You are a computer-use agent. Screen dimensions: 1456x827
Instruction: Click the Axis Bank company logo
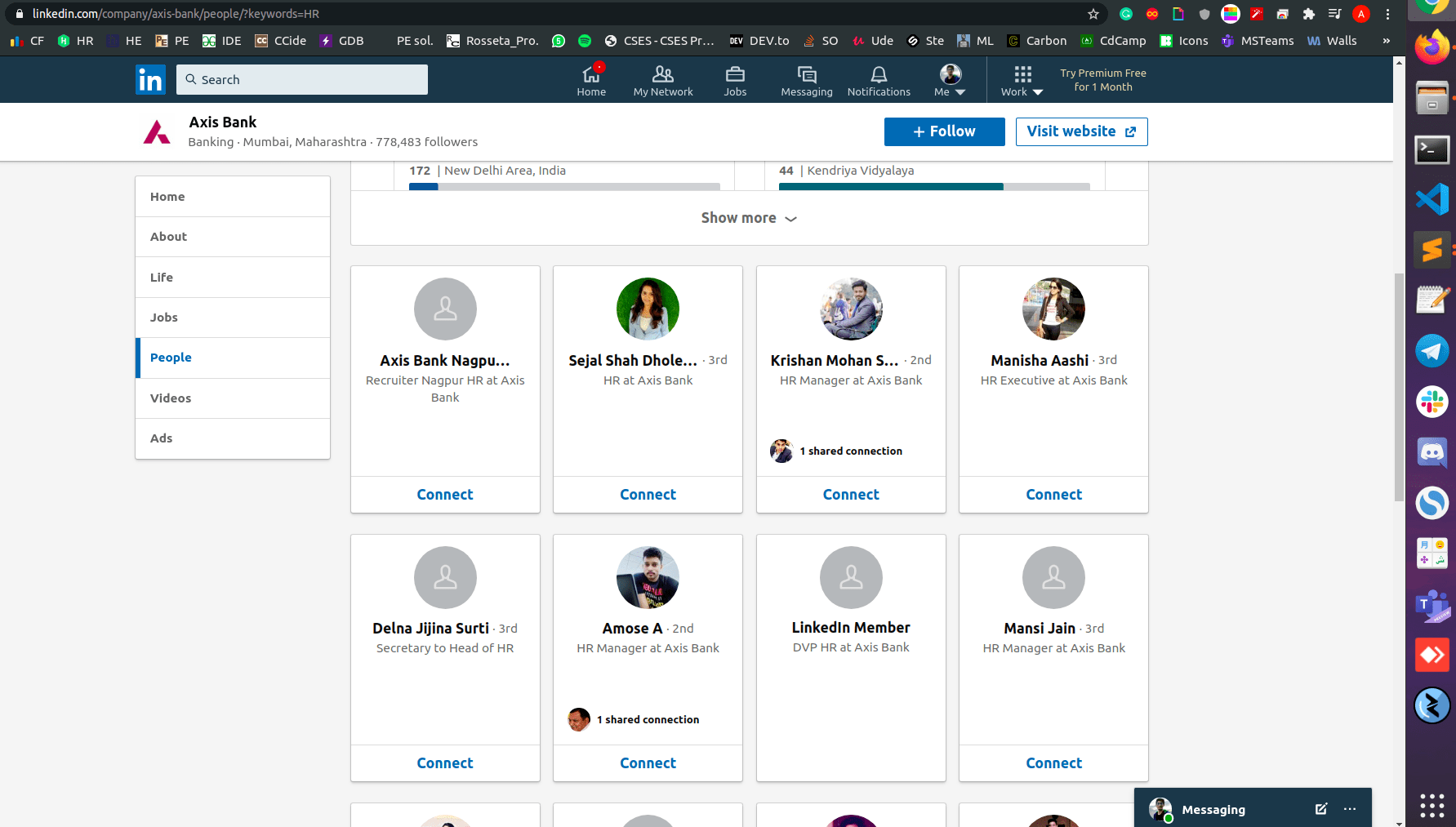[x=157, y=131]
